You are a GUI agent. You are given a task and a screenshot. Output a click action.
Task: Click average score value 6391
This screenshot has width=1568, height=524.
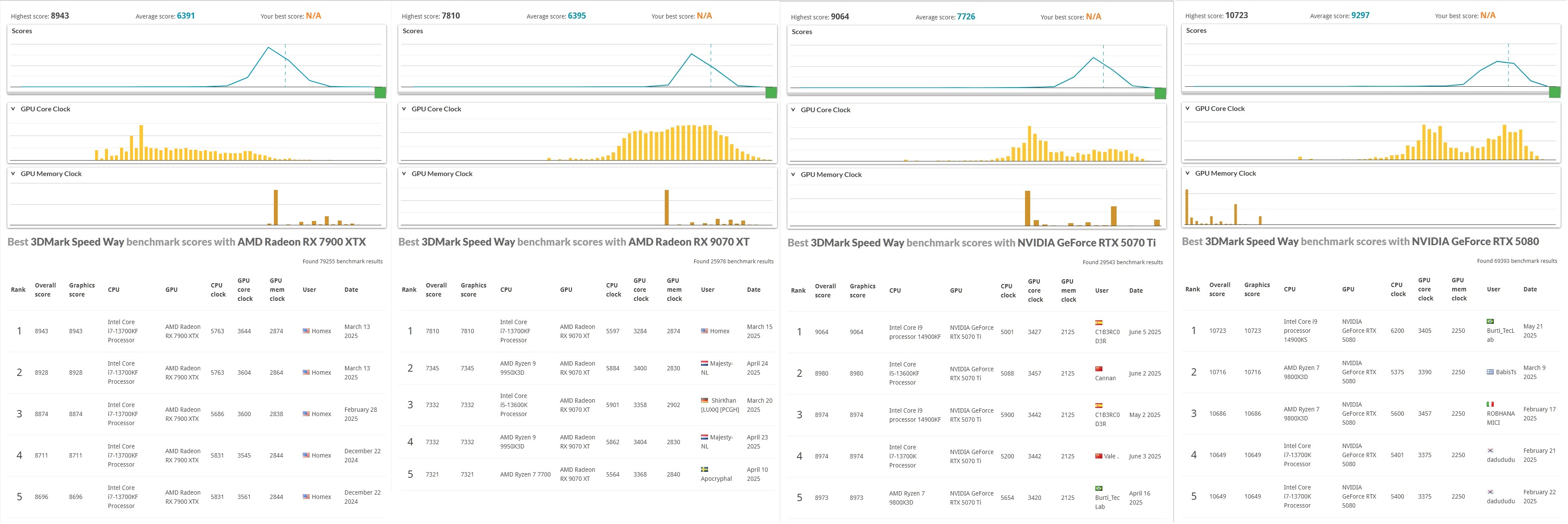coord(186,16)
